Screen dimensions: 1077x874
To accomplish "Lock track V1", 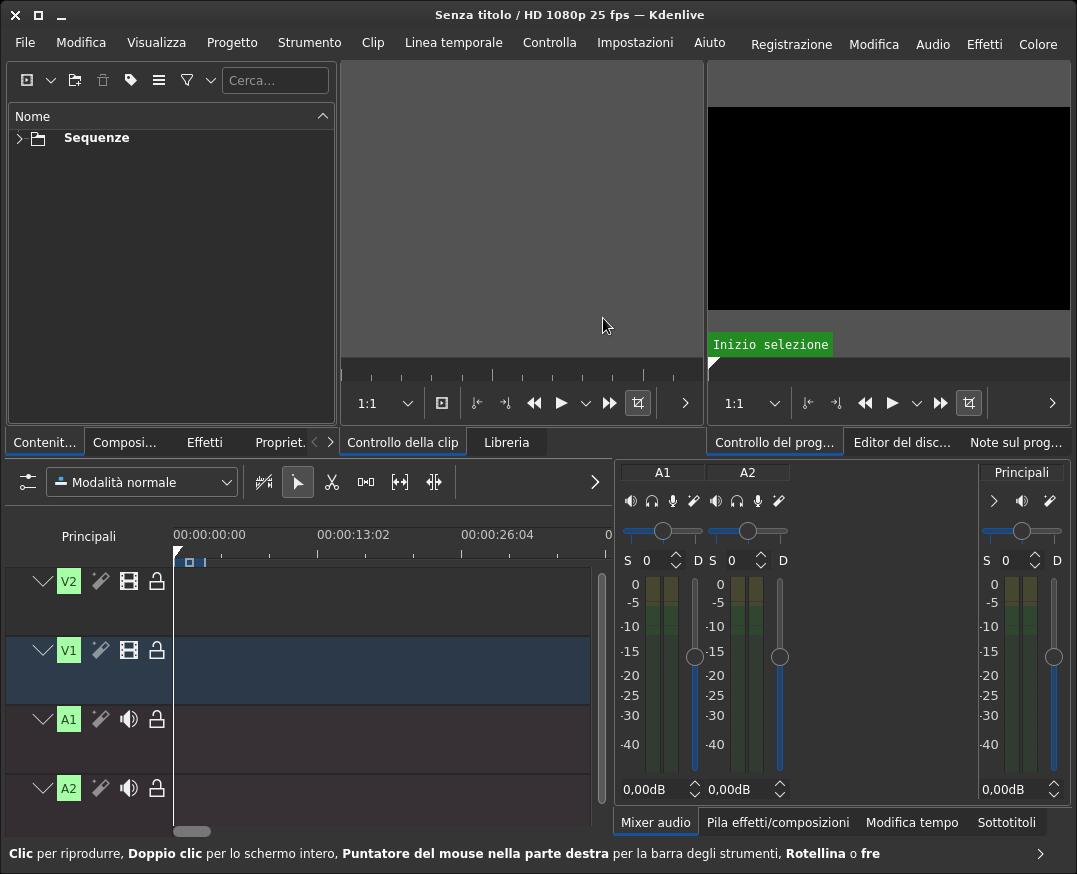I will 157,650.
